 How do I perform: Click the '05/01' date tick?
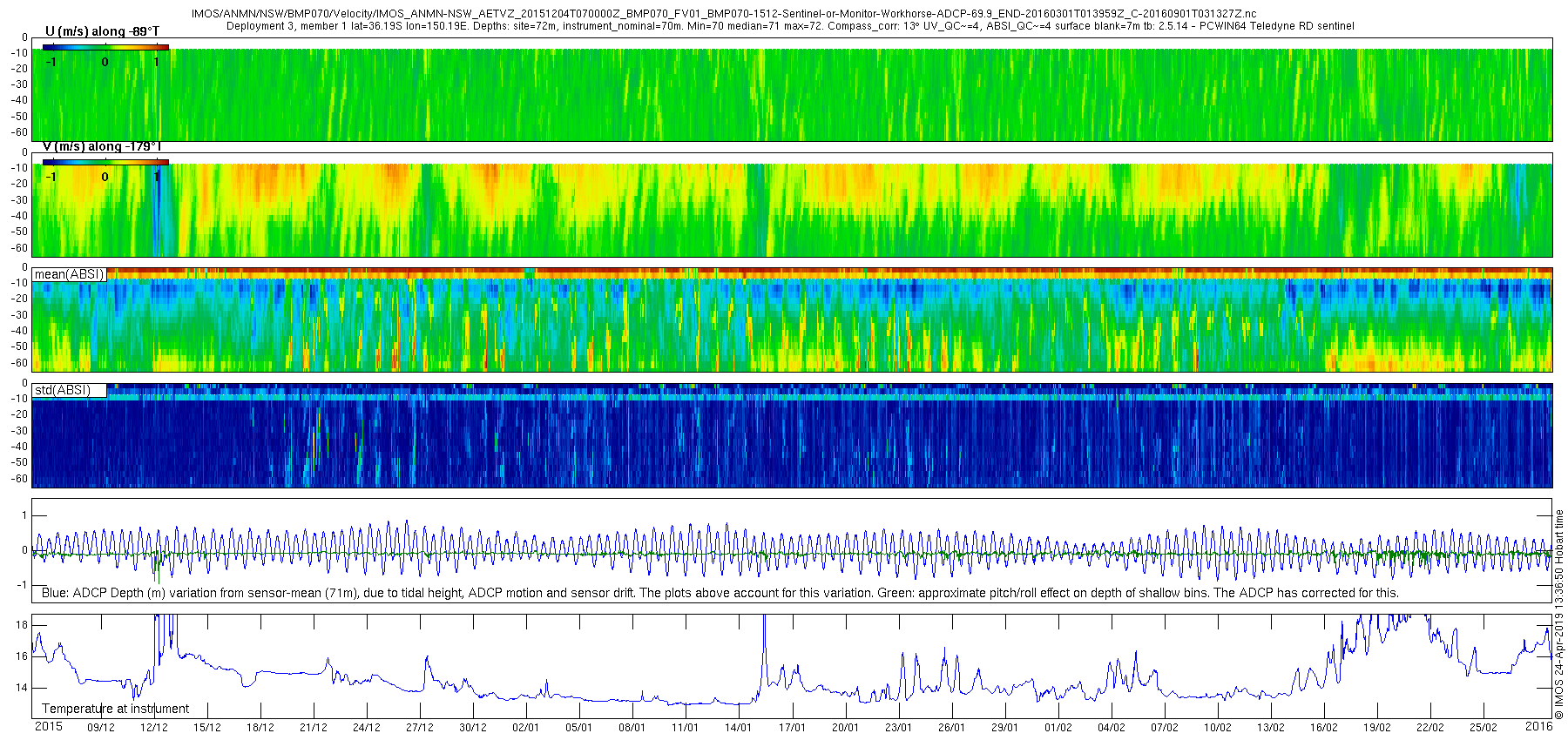[x=579, y=728]
